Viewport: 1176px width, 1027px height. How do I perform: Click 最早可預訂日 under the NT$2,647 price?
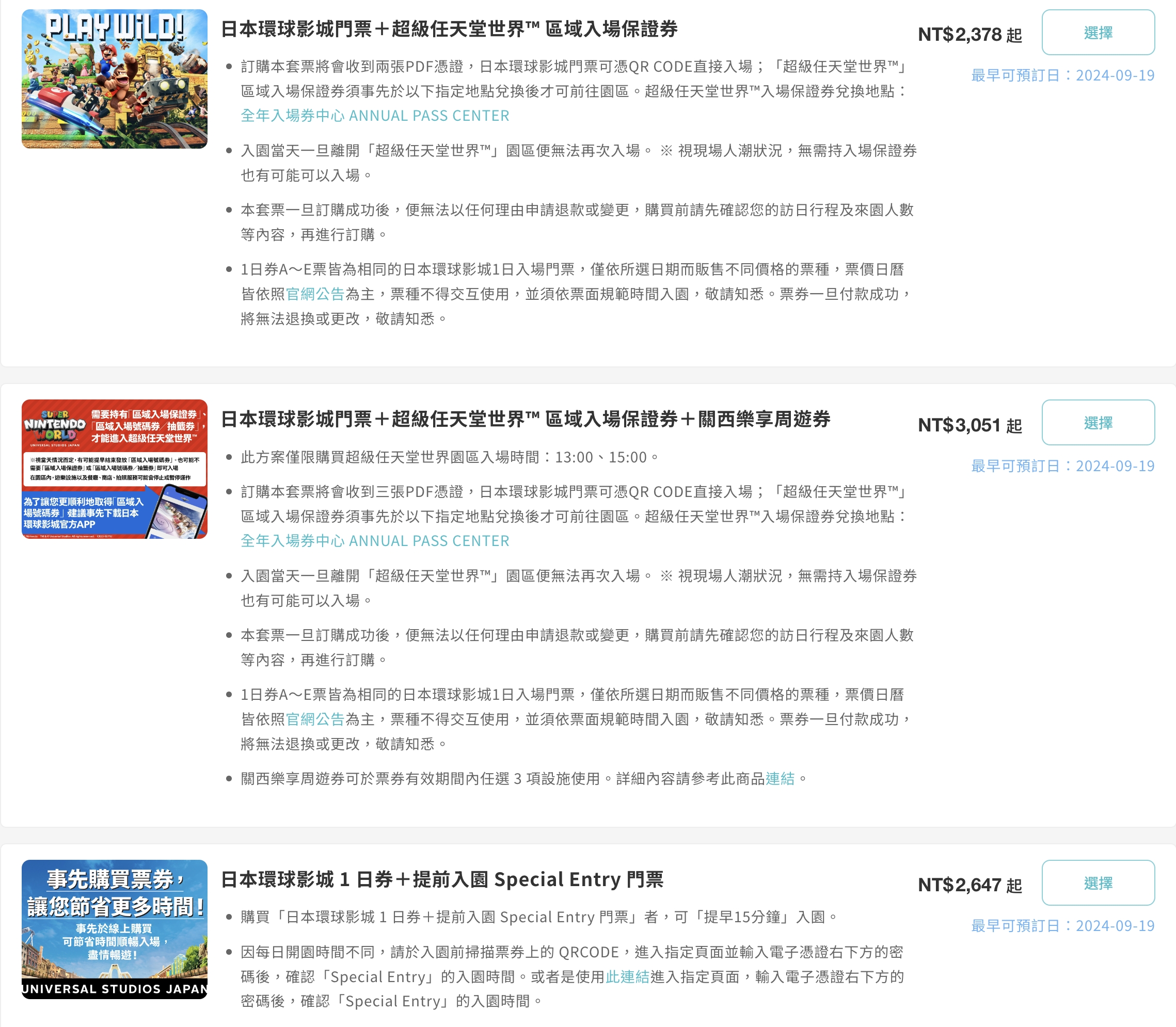tap(1062, 926)
